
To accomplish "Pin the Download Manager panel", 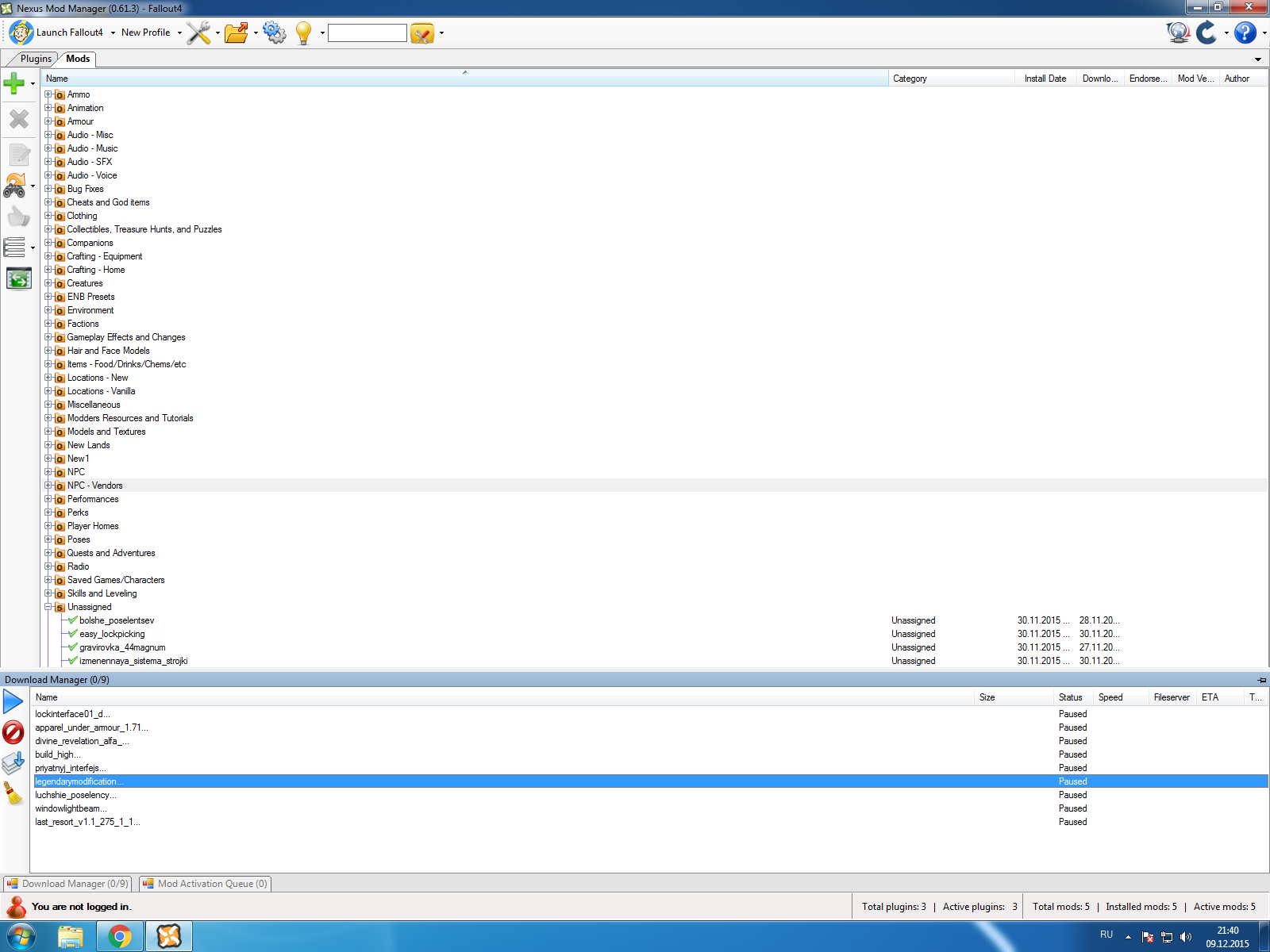I will [x=1261, y=680].
